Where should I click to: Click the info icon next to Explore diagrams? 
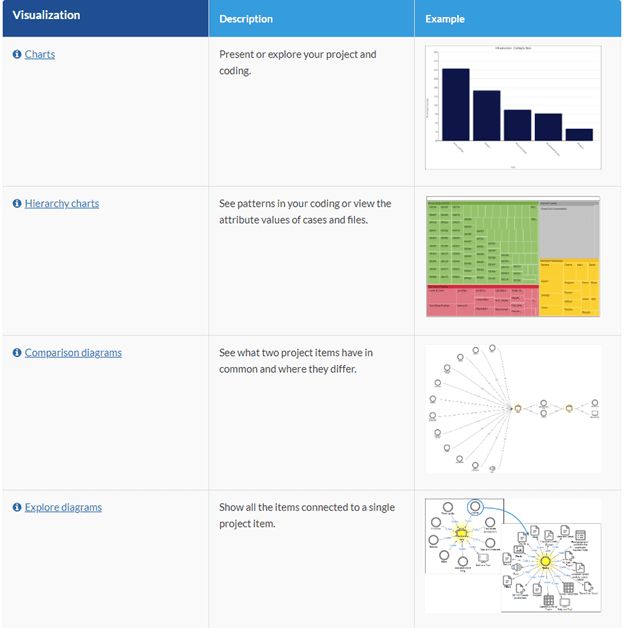tap(17, 508)
